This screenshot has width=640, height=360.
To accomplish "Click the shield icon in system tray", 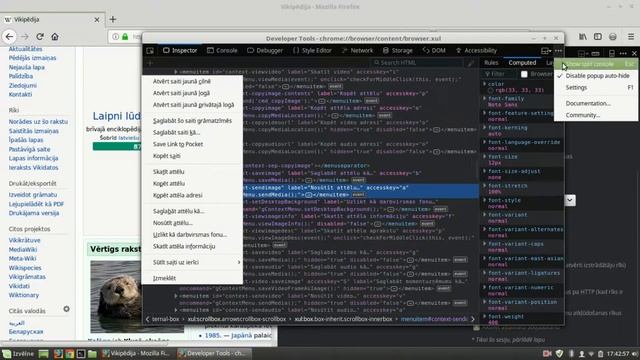I will [560, 353].
